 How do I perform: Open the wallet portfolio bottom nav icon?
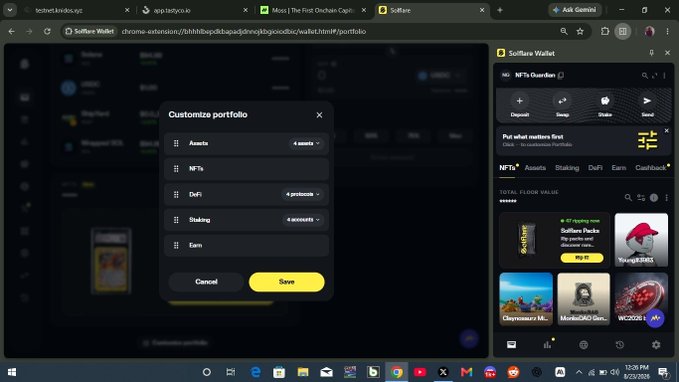(511, 345)
